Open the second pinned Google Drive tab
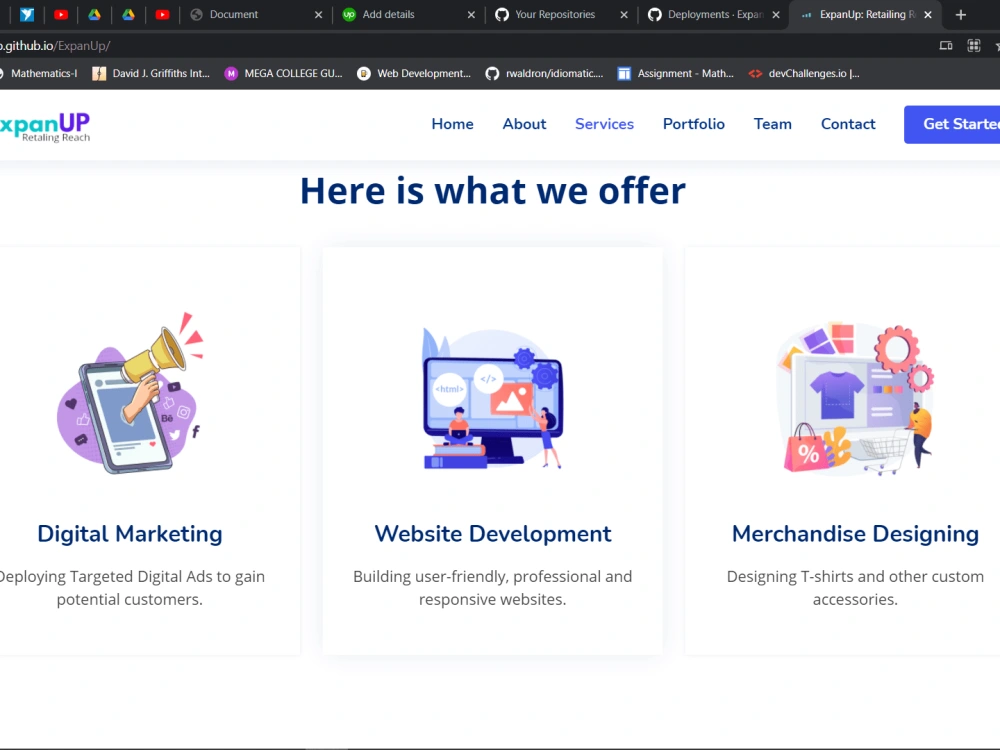This screenshot has width=1000, height=750. click(128, 14)
